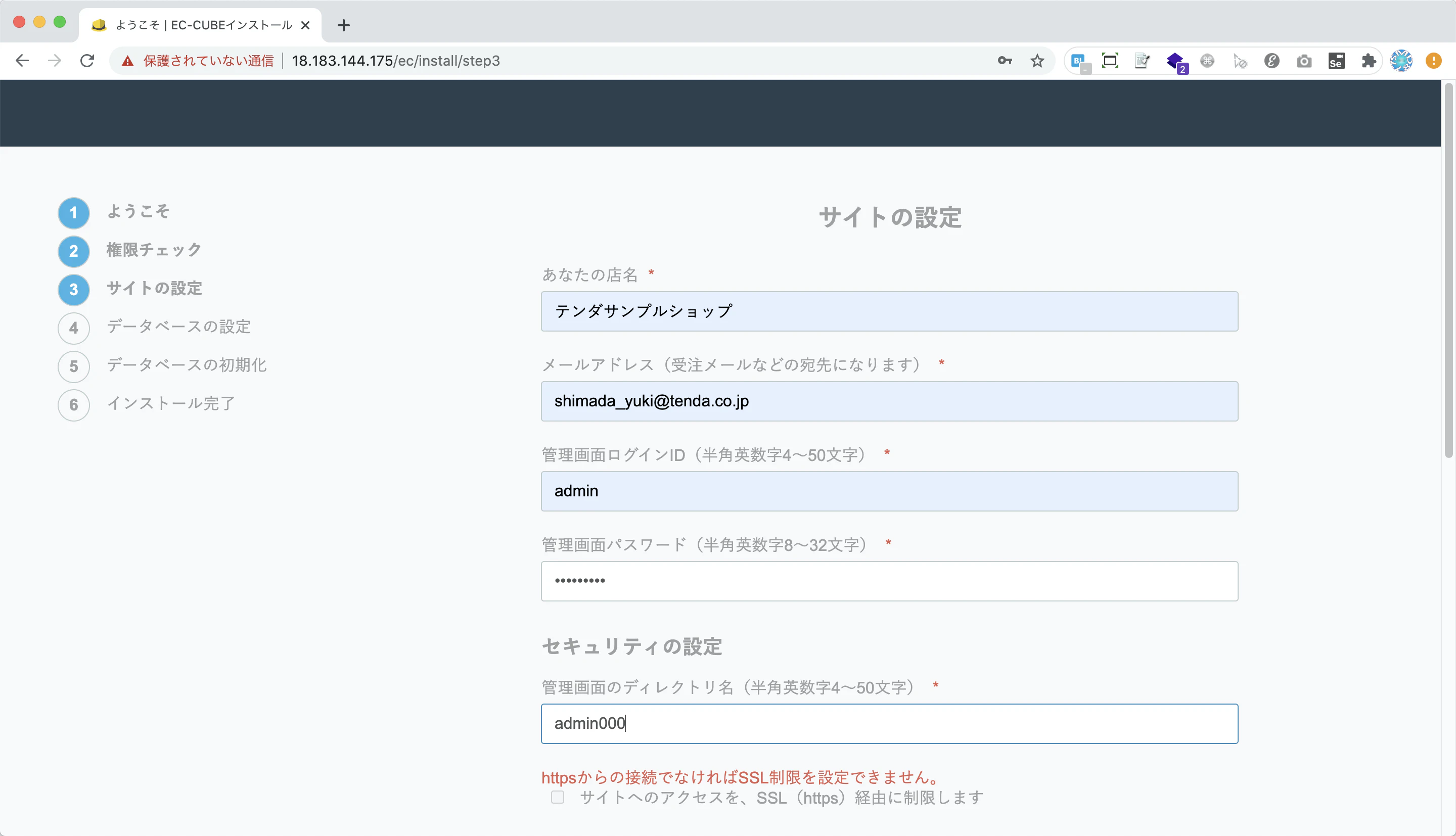Focus the 管理画面ログインID field
1456x836 pixels.
click(x=889, y=491)
